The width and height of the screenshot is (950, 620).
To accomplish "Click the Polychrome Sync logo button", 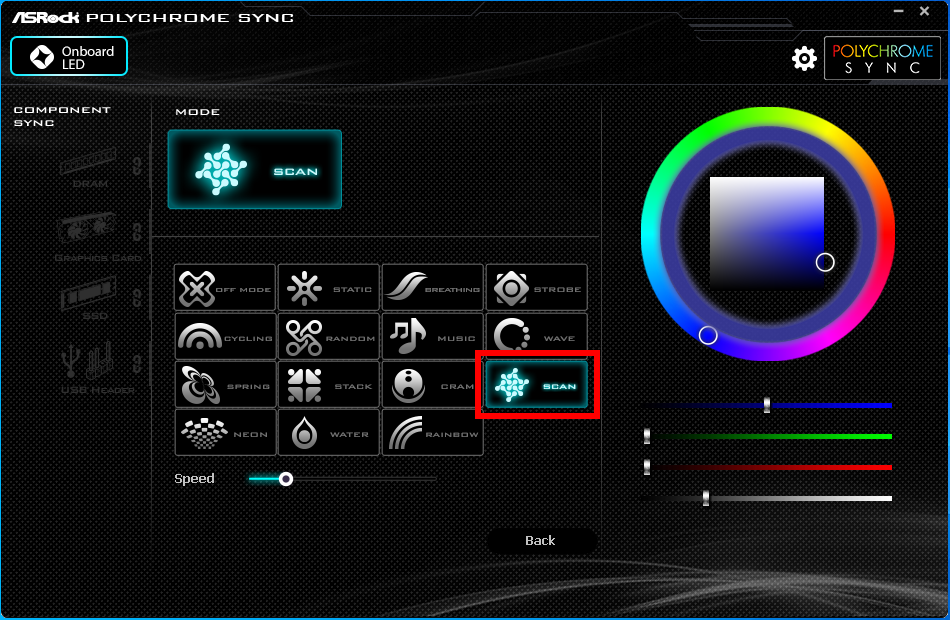I will click(882, 58).
